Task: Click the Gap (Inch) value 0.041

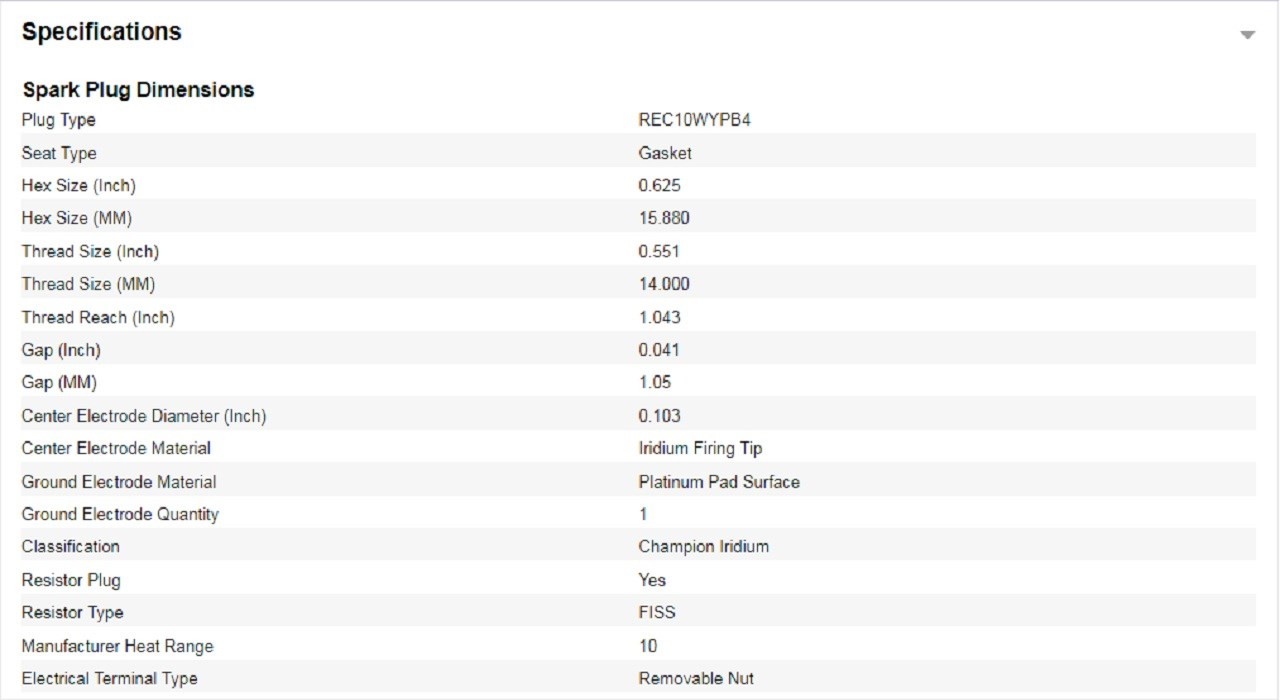Action: pos(659,350)
